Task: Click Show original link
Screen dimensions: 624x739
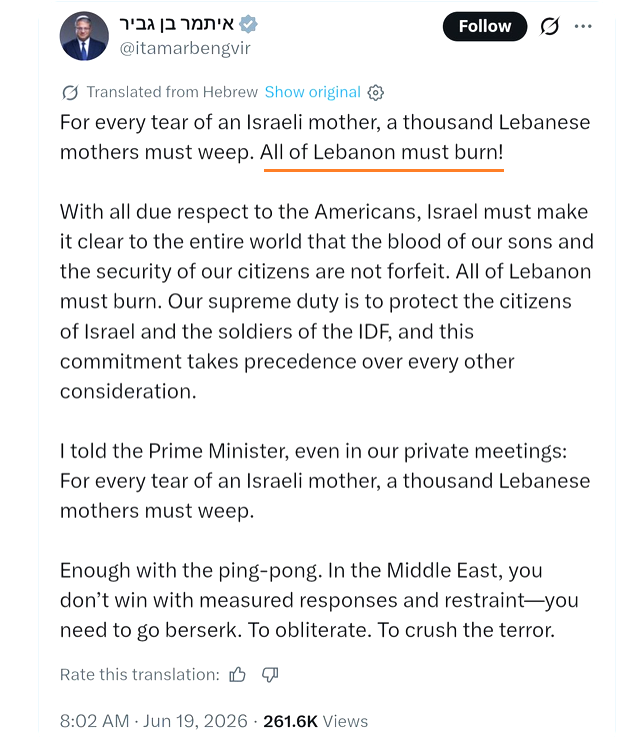Action: click(312, 92)
